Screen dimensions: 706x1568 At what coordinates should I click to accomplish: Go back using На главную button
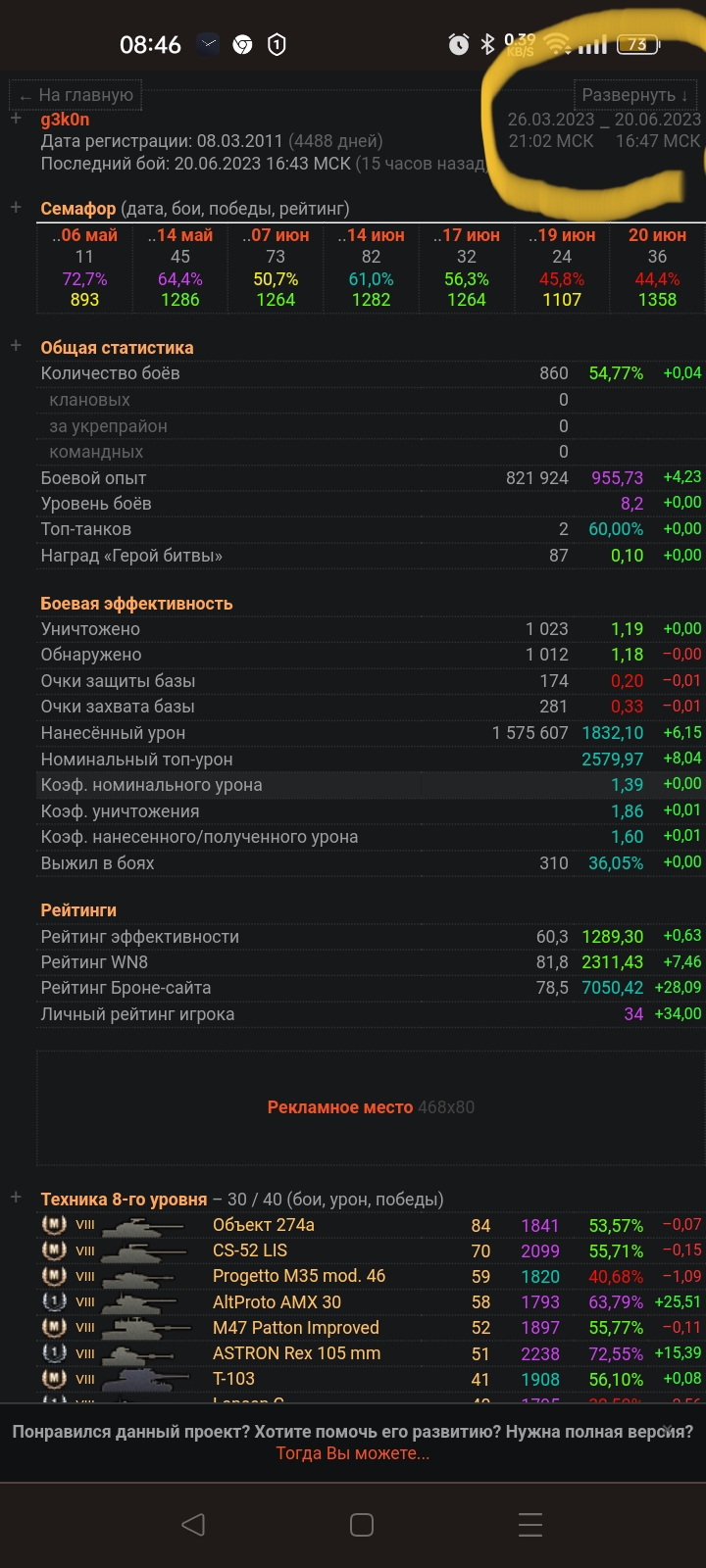pos(76,95)
